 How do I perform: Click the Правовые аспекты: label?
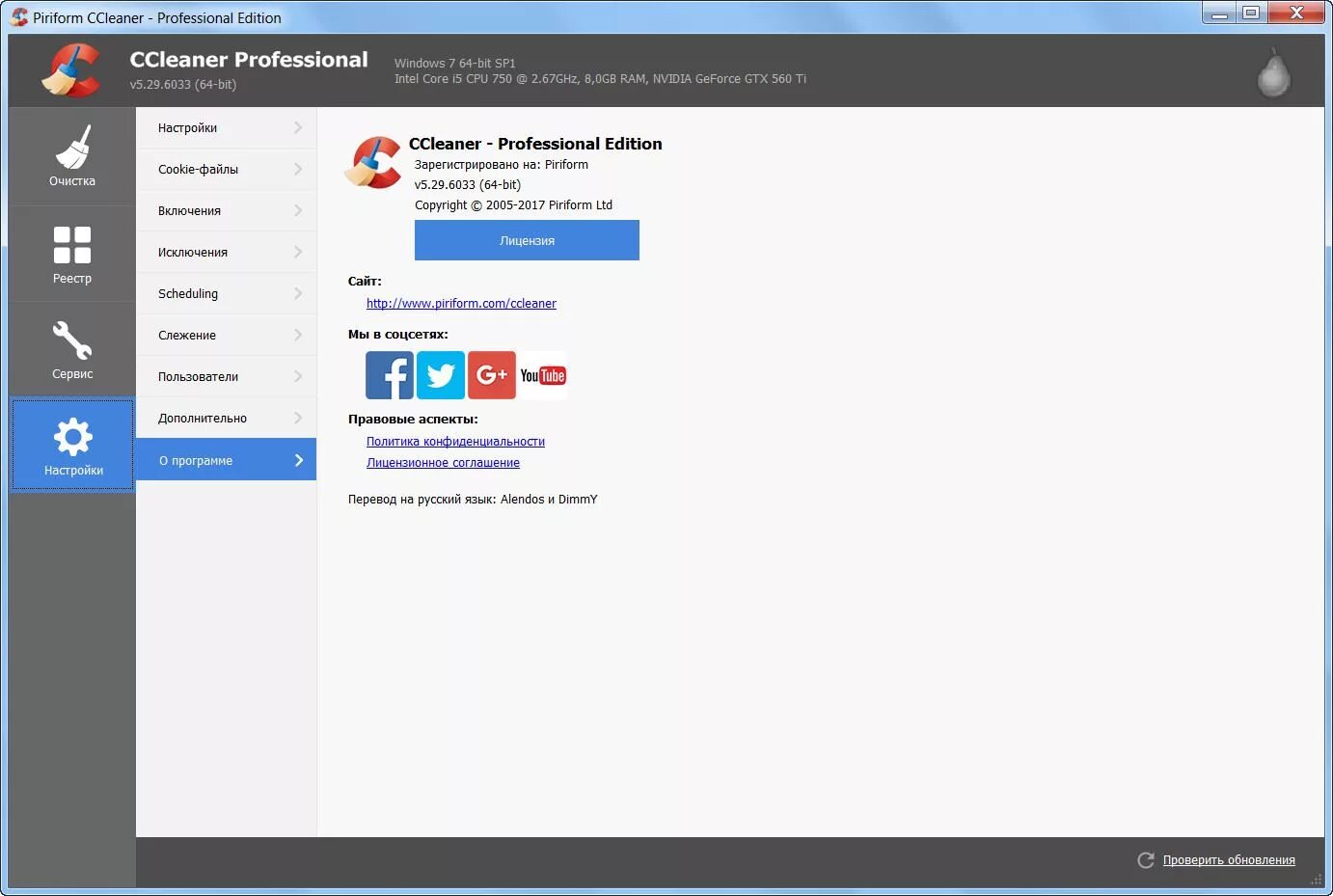[x=413, y=420]
